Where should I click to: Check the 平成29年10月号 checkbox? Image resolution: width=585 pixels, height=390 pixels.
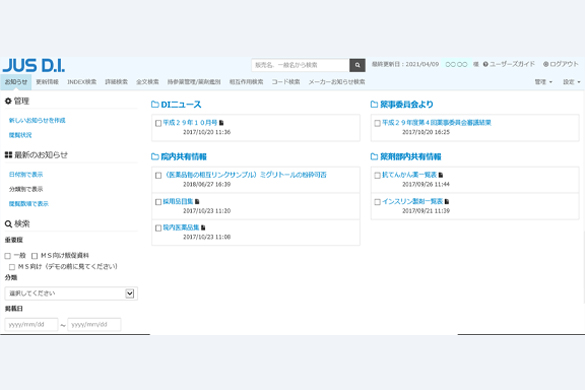158,123
